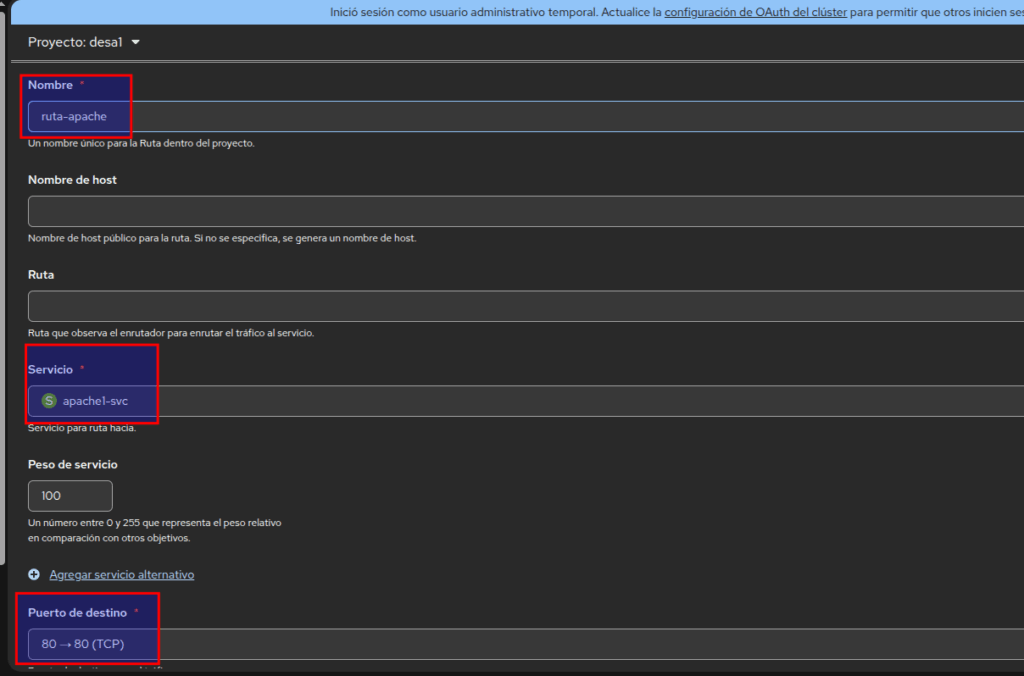
Task: Click the temporary admin login banner text
Action: (x=495, y=12)
